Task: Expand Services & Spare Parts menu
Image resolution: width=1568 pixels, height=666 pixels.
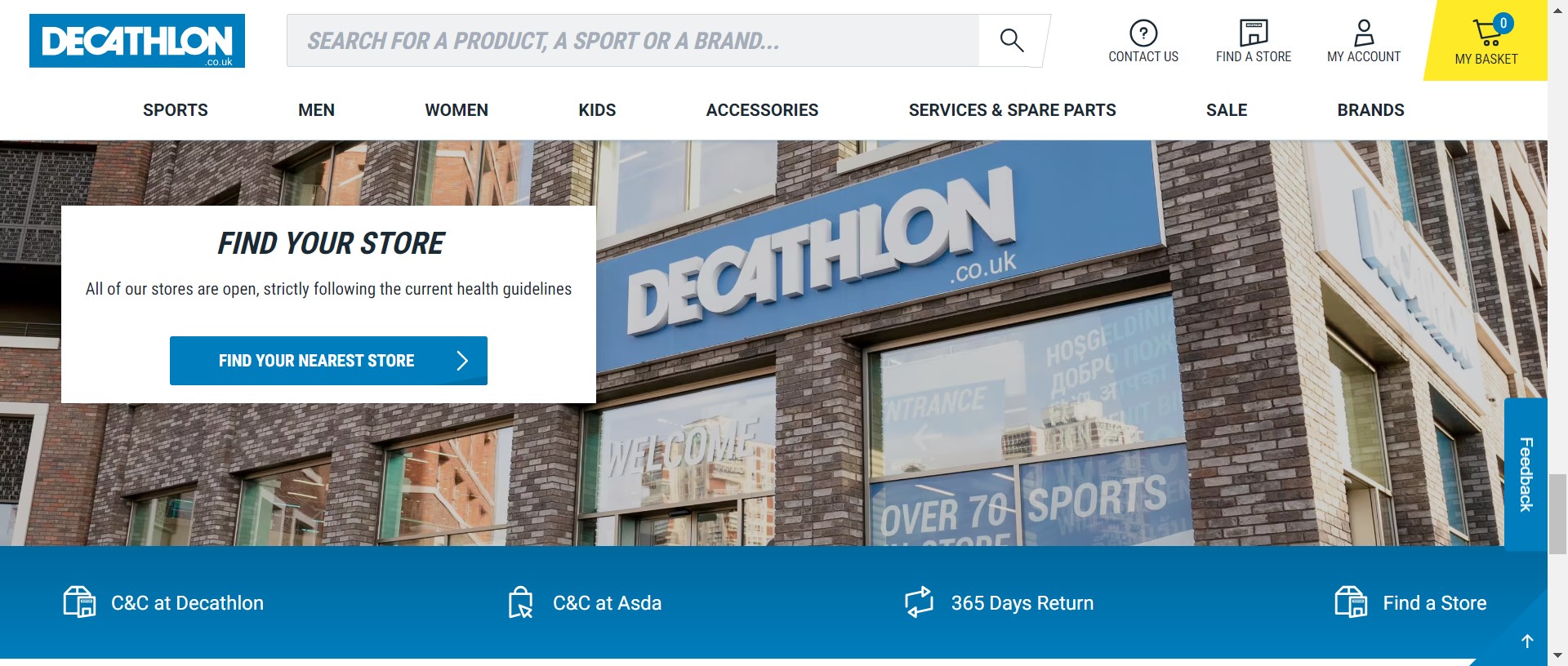Action: tap(1012, 110)
